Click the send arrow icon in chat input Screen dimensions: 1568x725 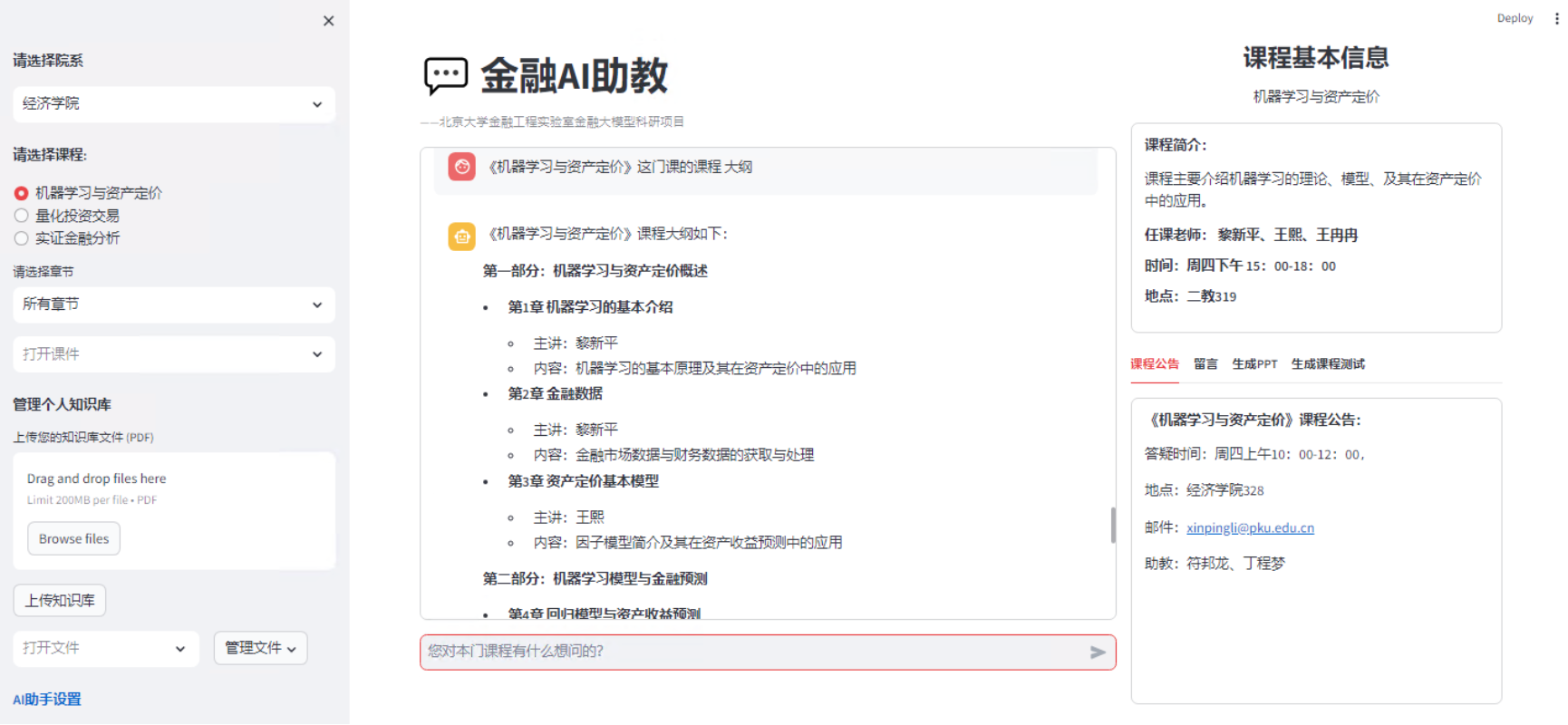click(x=1097, y=652)
